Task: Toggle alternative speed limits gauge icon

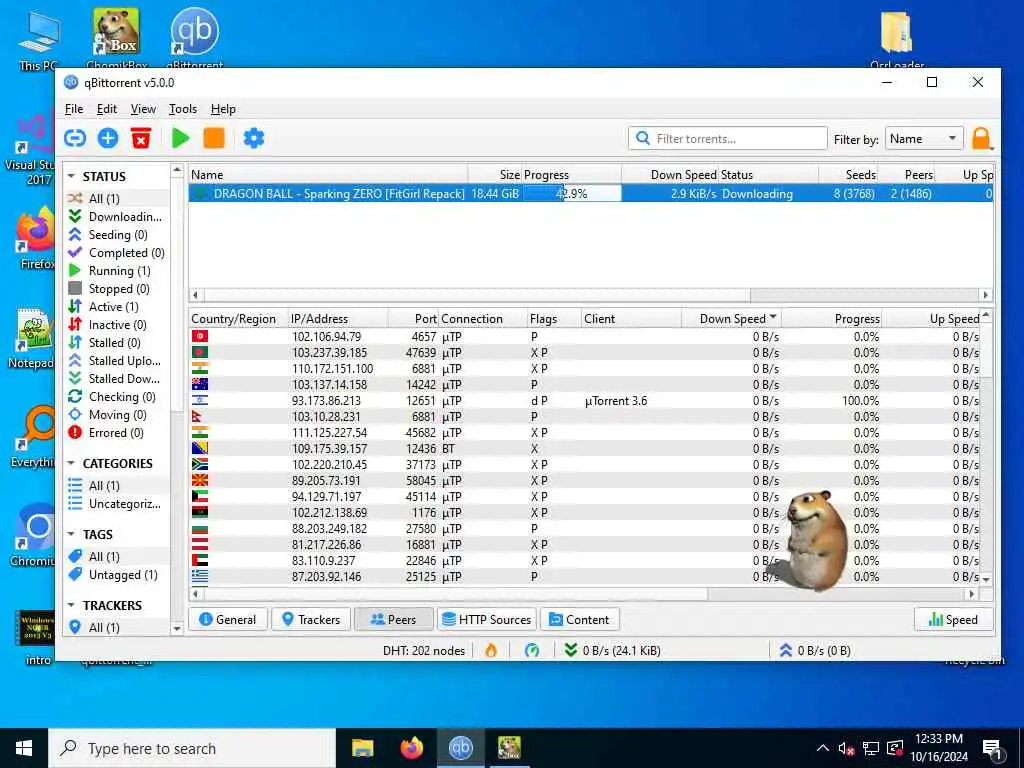Action: point(532,650)
